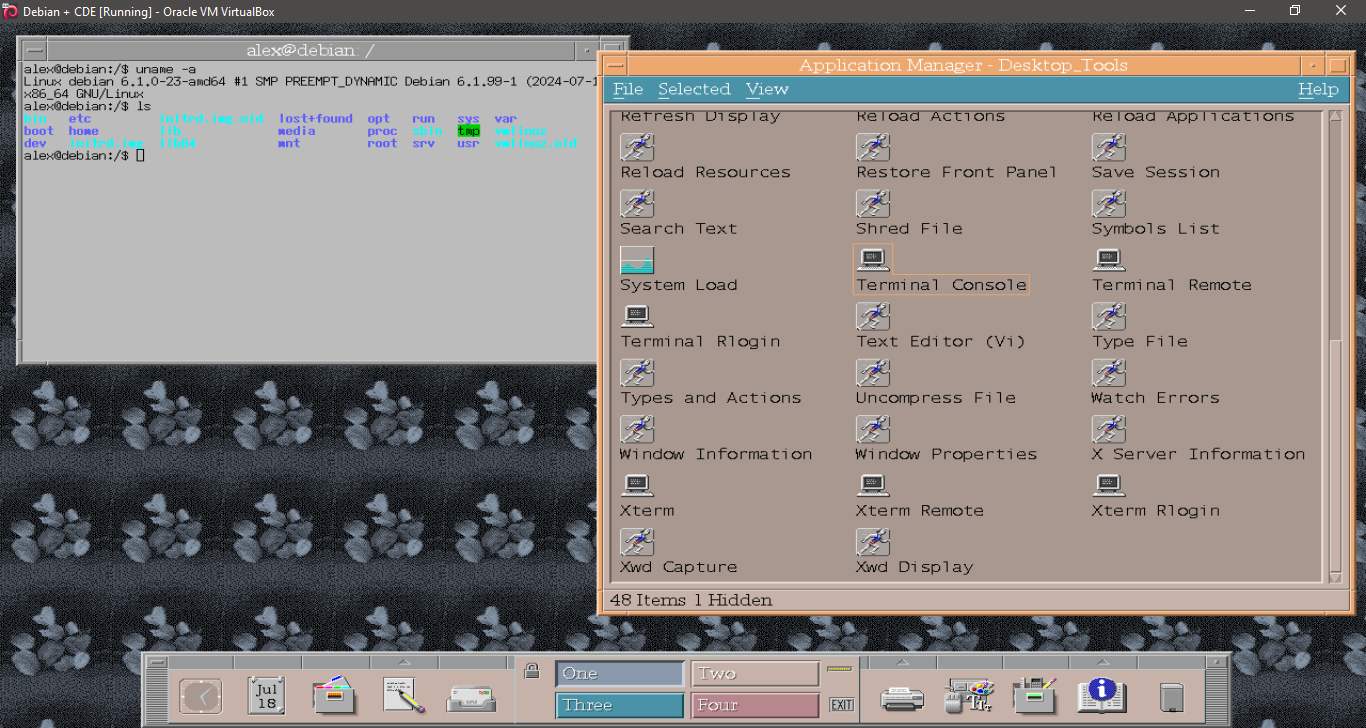Click the printer icon on front panel

901,696
